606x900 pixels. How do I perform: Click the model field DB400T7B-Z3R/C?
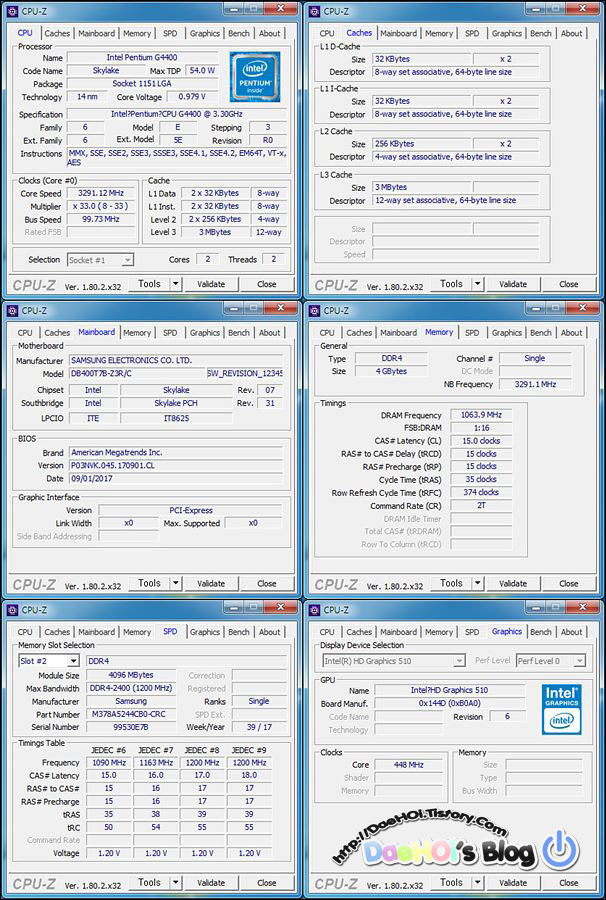point(137,373)
